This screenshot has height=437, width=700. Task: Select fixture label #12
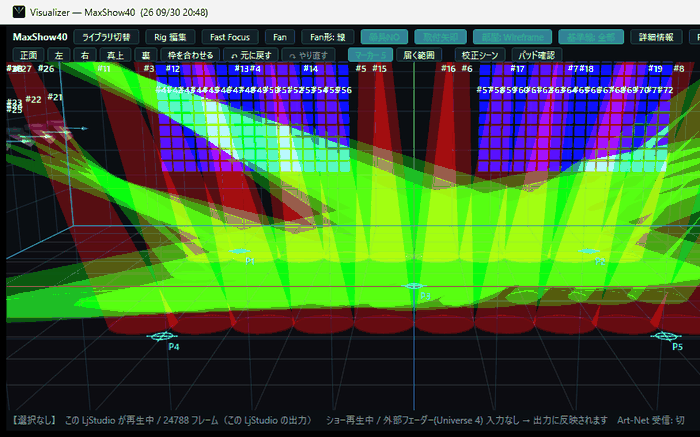pos(173,69)
